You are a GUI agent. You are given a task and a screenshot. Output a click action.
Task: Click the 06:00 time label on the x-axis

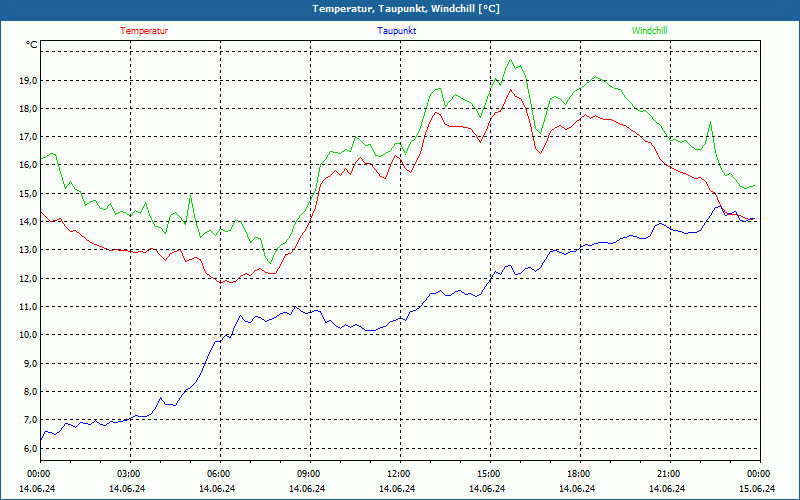(220, 474)
